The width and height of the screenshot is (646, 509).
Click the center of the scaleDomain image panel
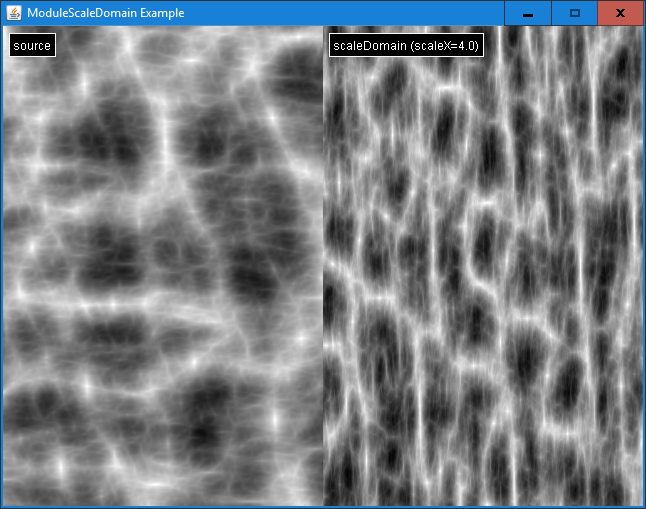[483, 266]
